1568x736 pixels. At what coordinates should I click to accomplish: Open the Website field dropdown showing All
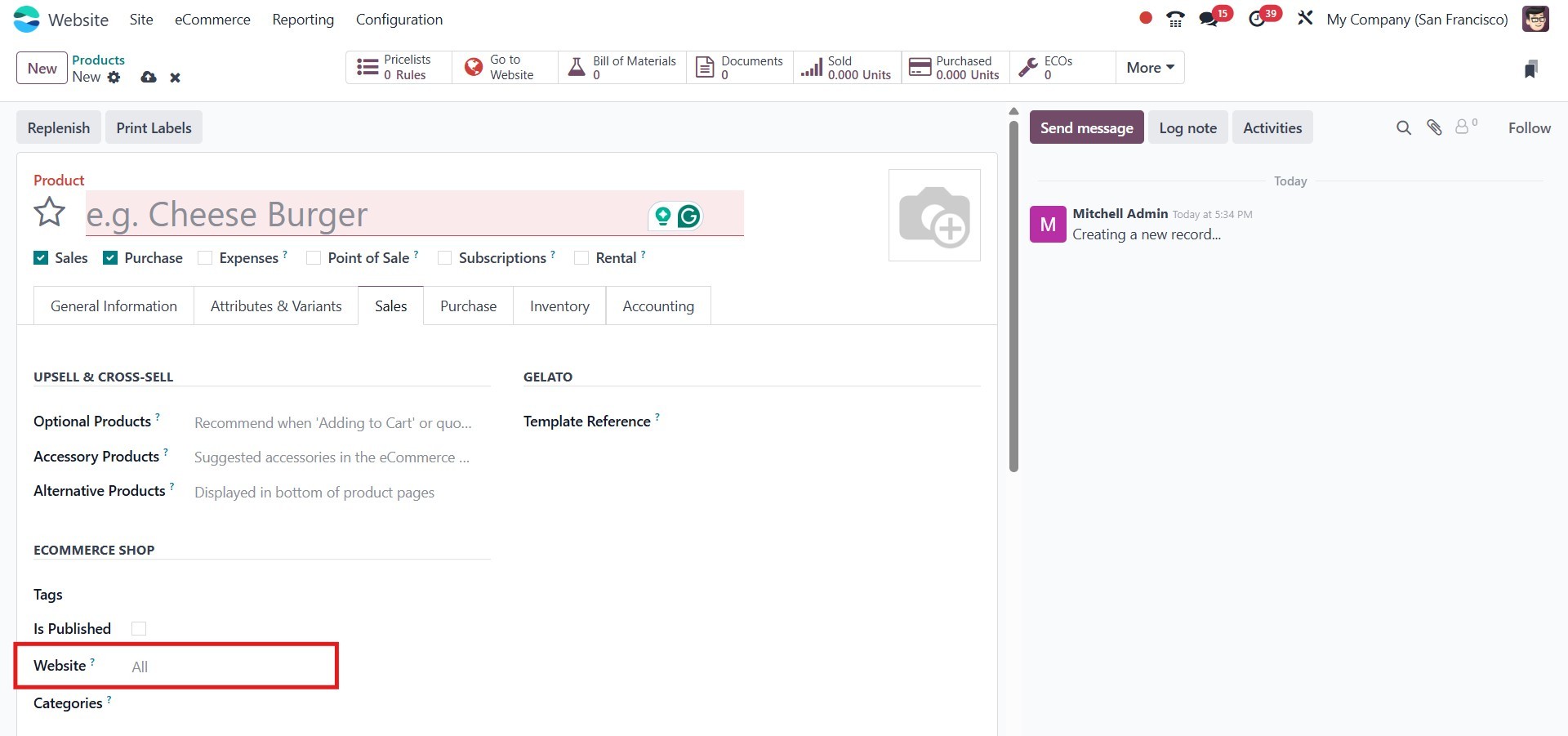coord(229,667)
